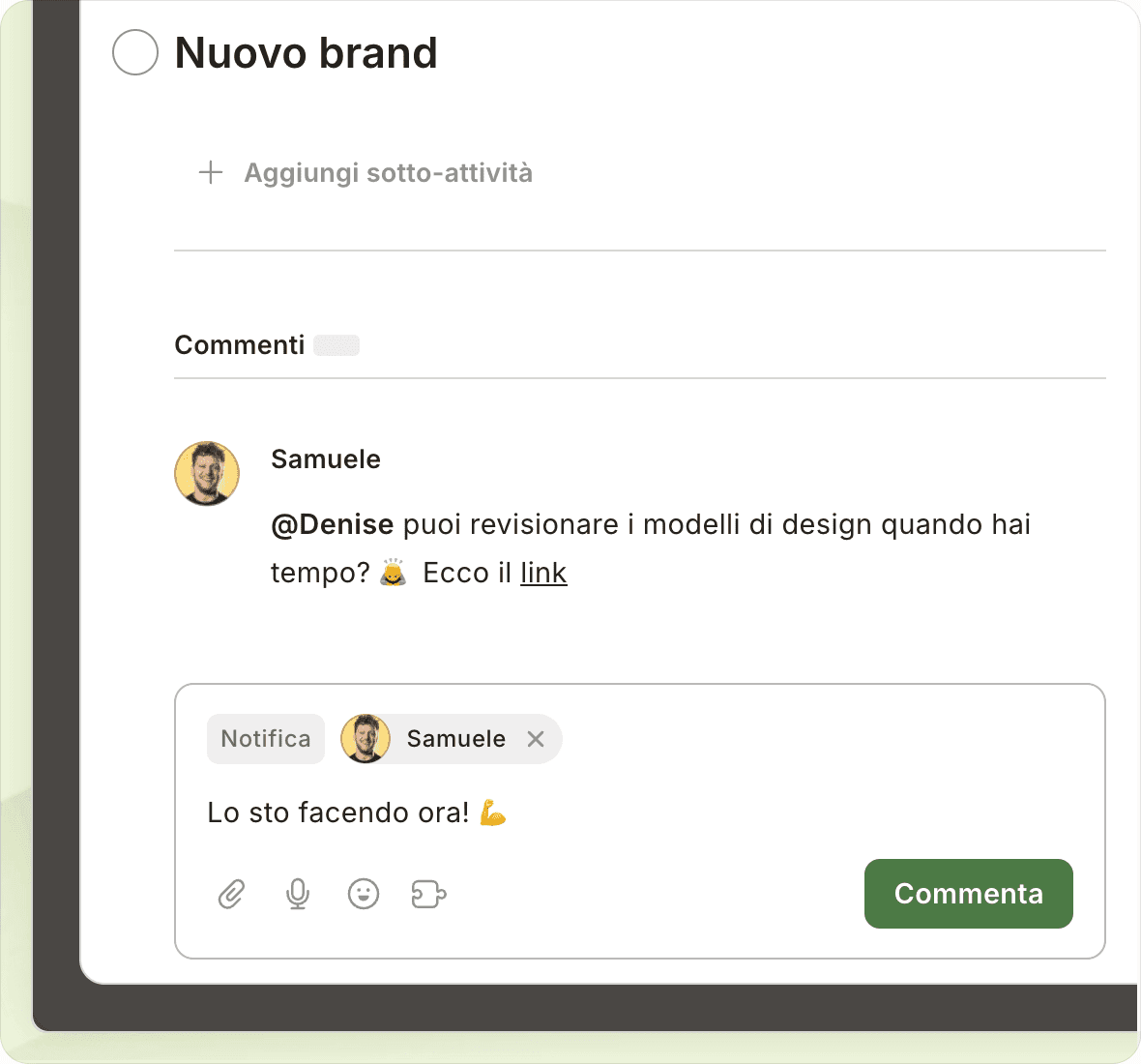Click the comment count badge beside Commenti
The image size is (1141, 1064).
click(x=336, y=345)
